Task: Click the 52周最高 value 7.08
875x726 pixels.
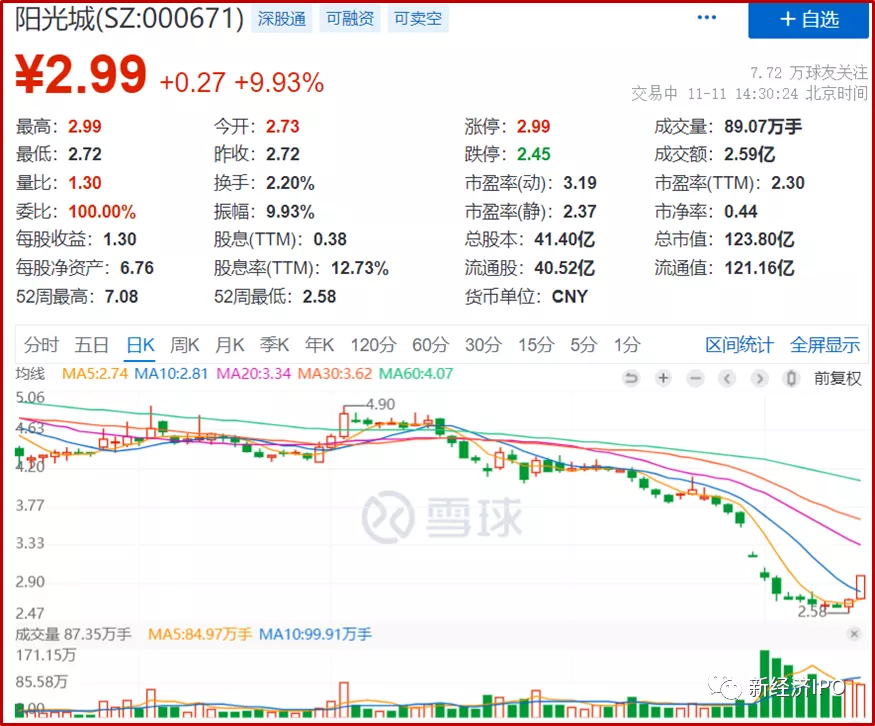Action: click(121, 297)
